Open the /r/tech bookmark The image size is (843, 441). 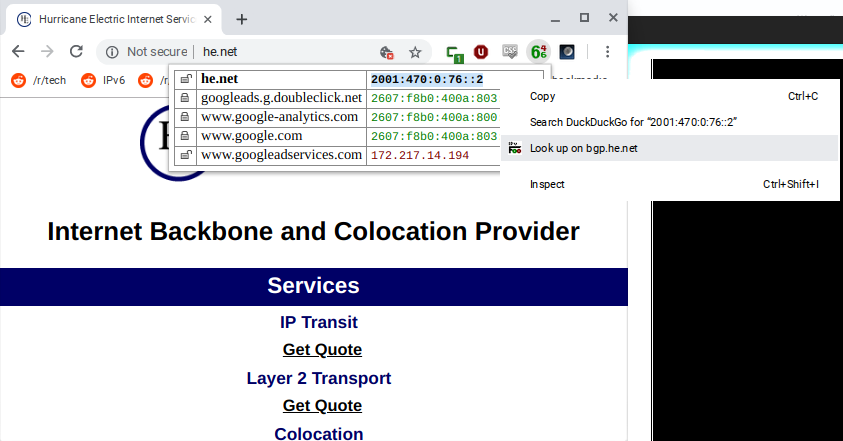point(39,81)
